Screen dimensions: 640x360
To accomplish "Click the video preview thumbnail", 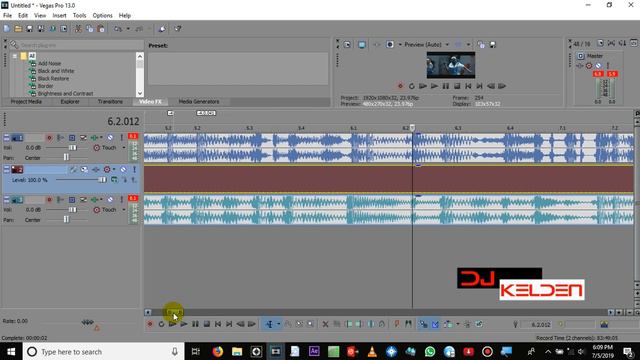I will (x=451, y=65).
